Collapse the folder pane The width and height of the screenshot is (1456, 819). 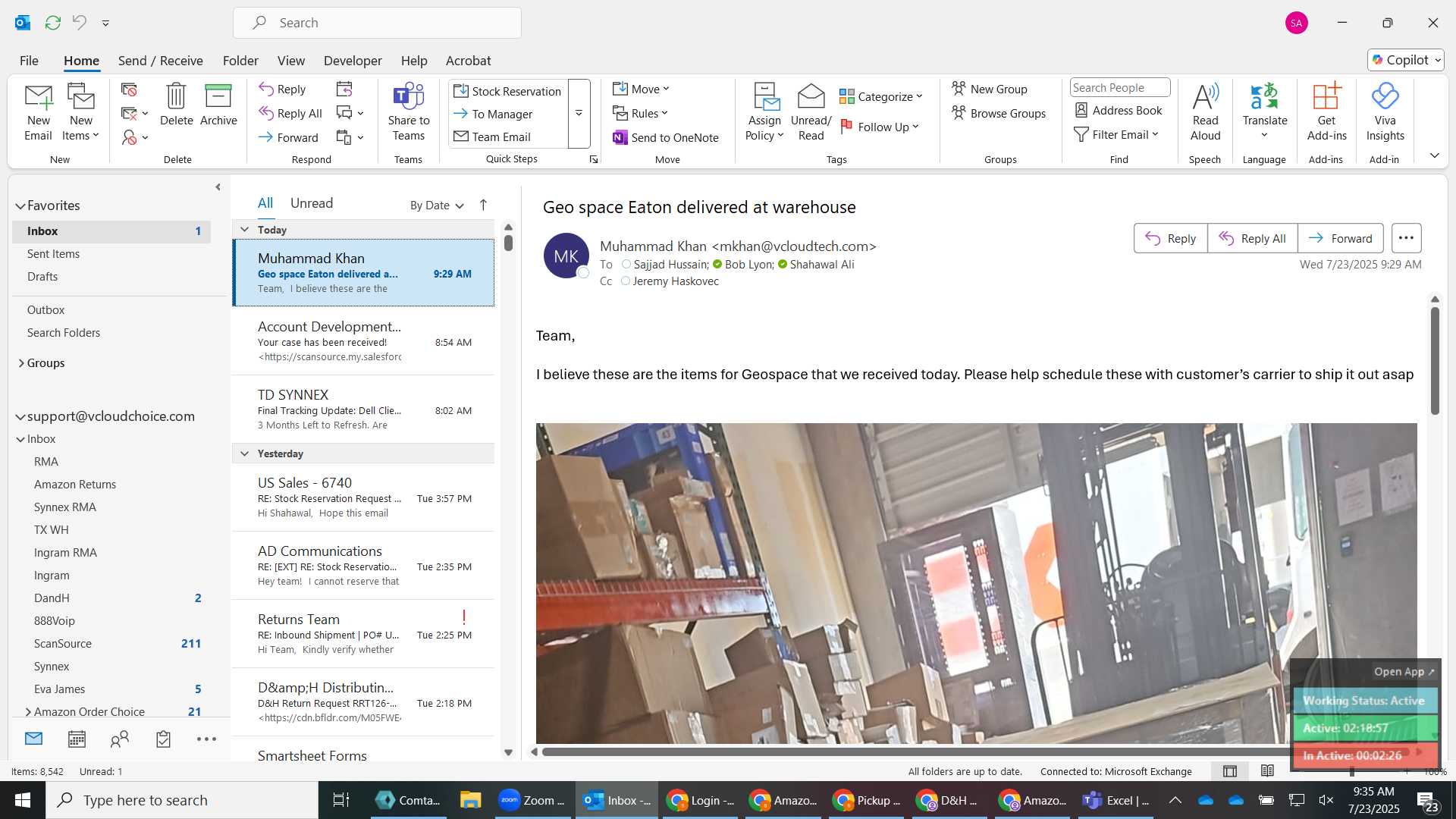point(218,187)
